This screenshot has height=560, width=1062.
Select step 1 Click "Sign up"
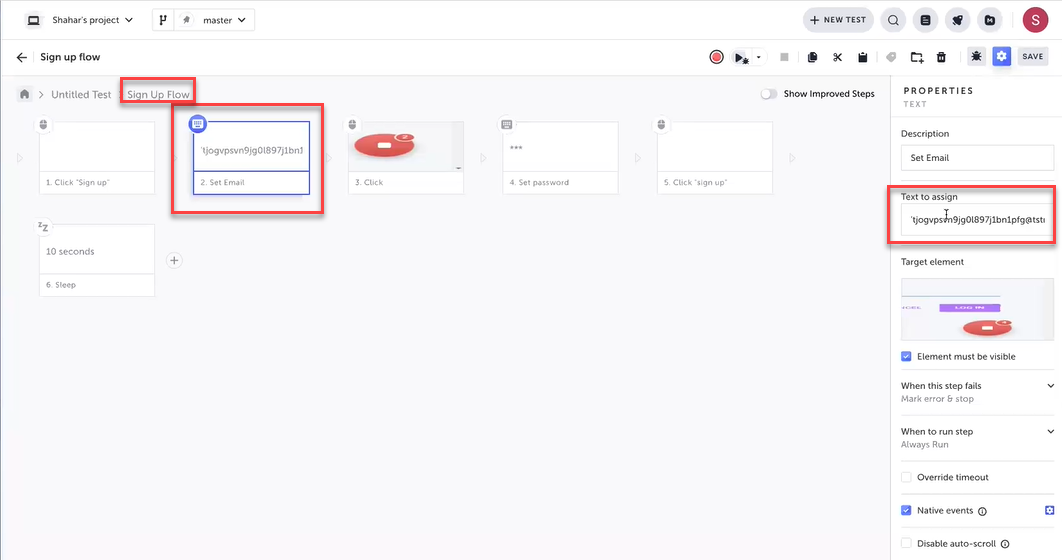point(97,158)
